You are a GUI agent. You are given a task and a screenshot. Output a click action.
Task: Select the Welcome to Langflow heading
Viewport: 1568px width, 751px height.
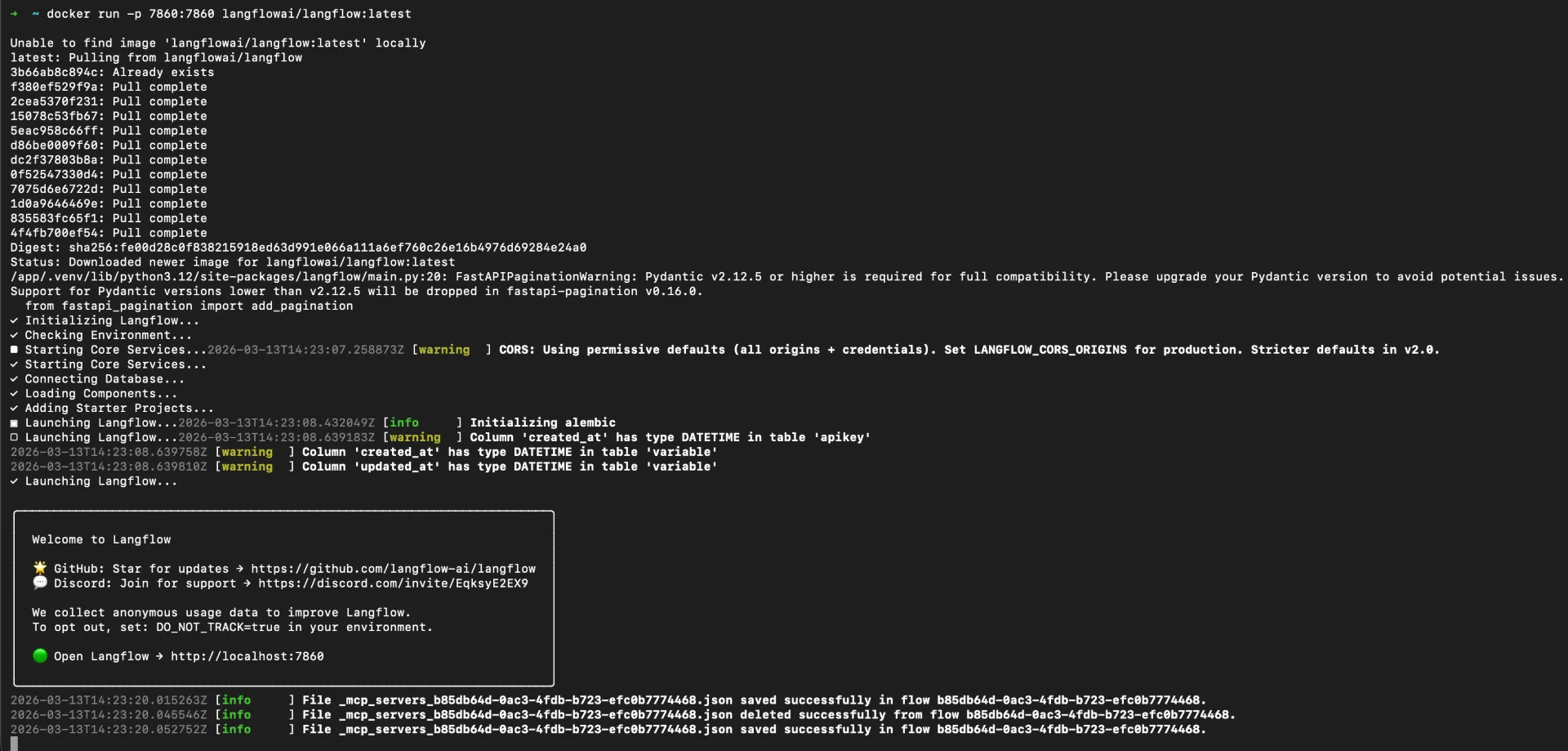100,539
